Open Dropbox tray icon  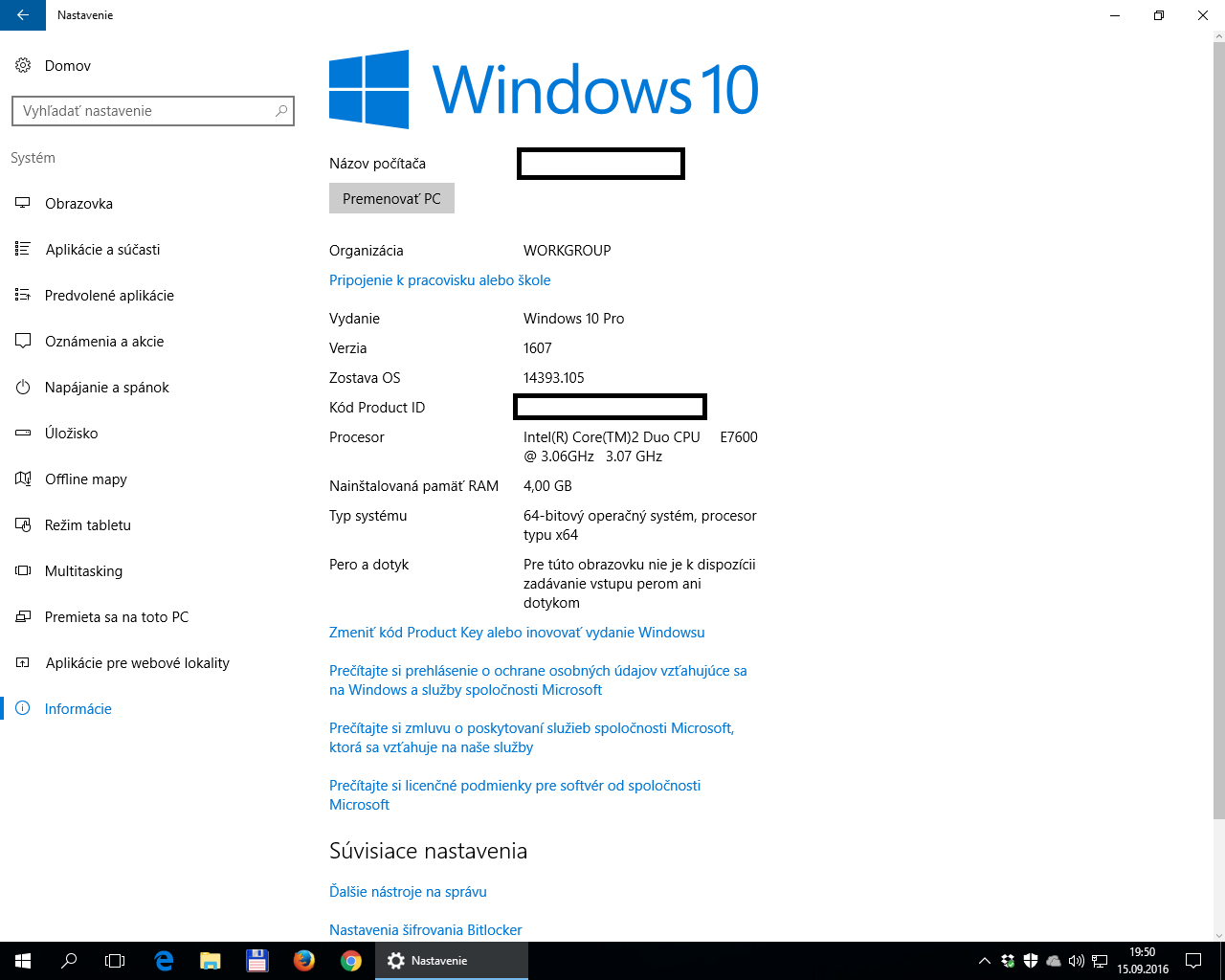(x=1008, y=961)
